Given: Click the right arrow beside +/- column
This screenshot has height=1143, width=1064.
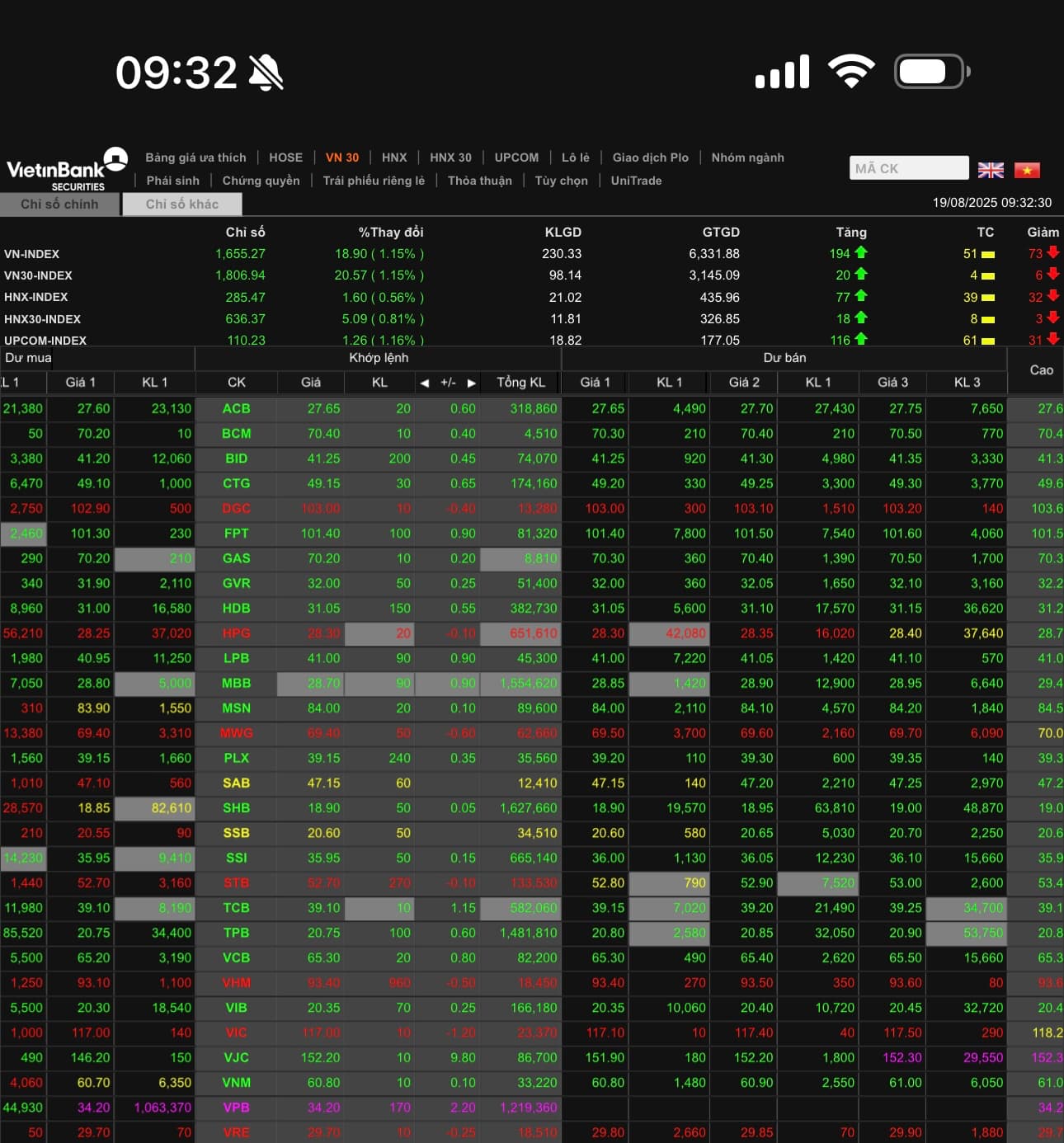Looking at the screenshot, I should point(472,383).
